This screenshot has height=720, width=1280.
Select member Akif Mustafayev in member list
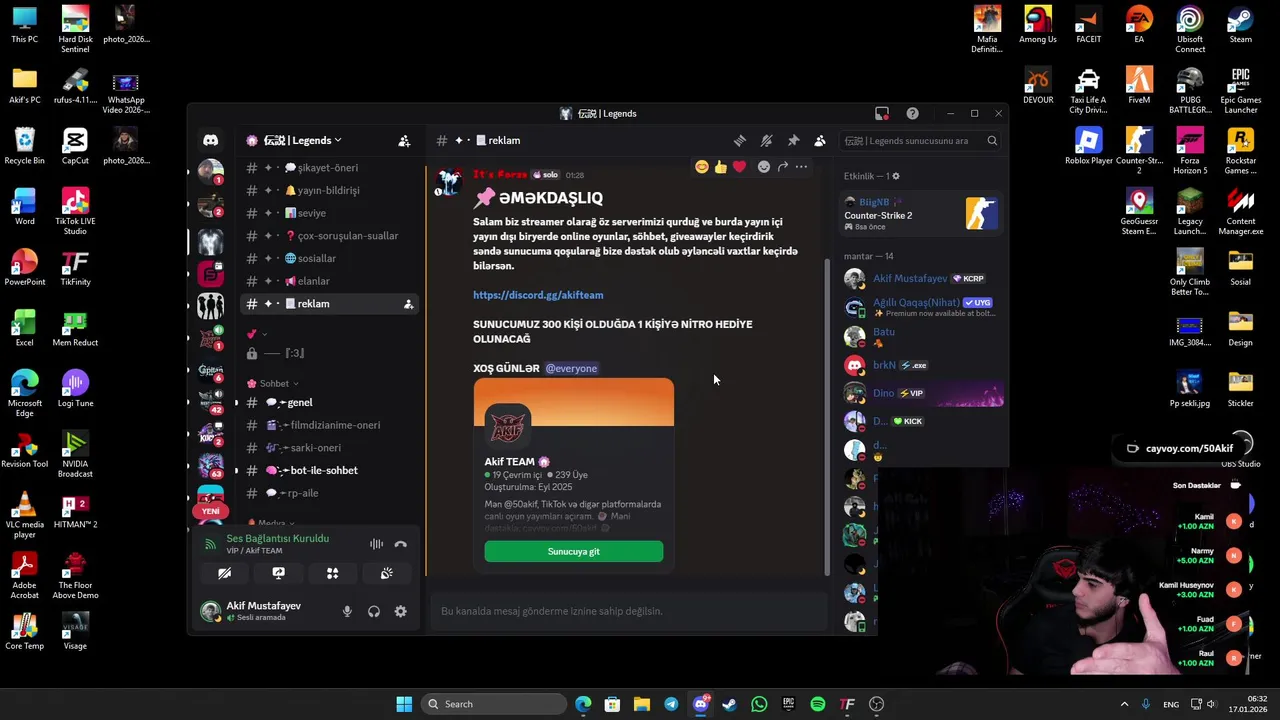(921, 279)
